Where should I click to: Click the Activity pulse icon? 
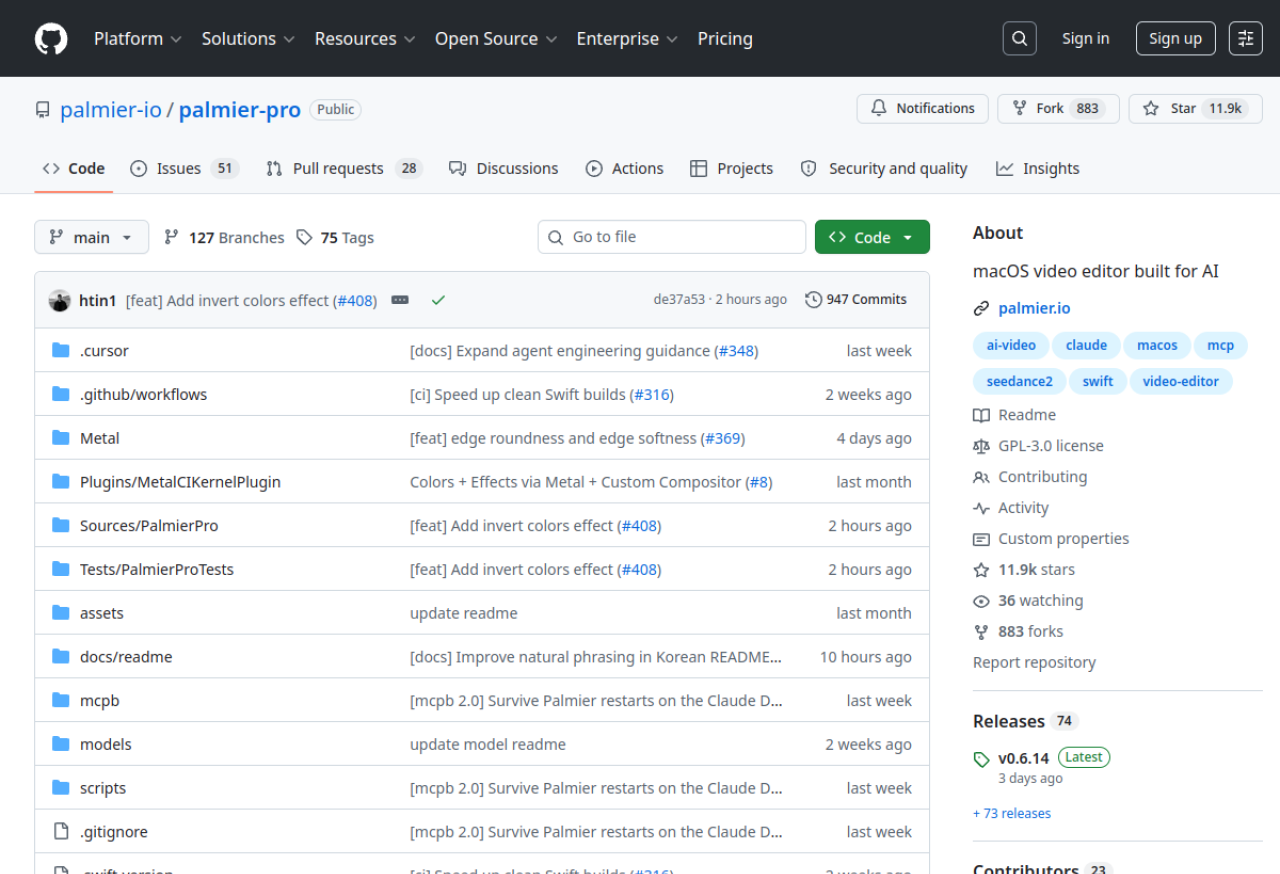tap(981, 508)
